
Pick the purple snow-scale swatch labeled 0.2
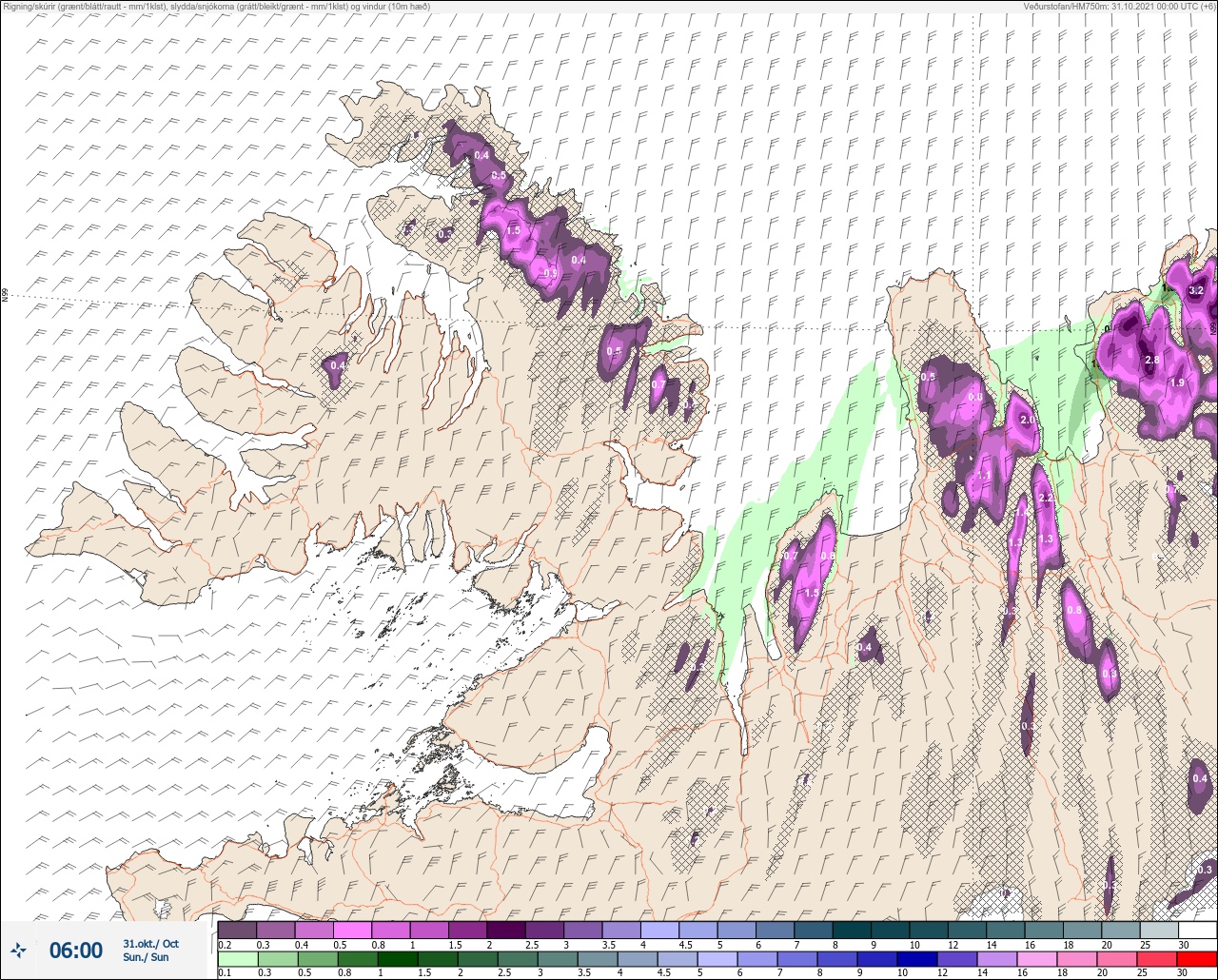(x=237, y=930)
